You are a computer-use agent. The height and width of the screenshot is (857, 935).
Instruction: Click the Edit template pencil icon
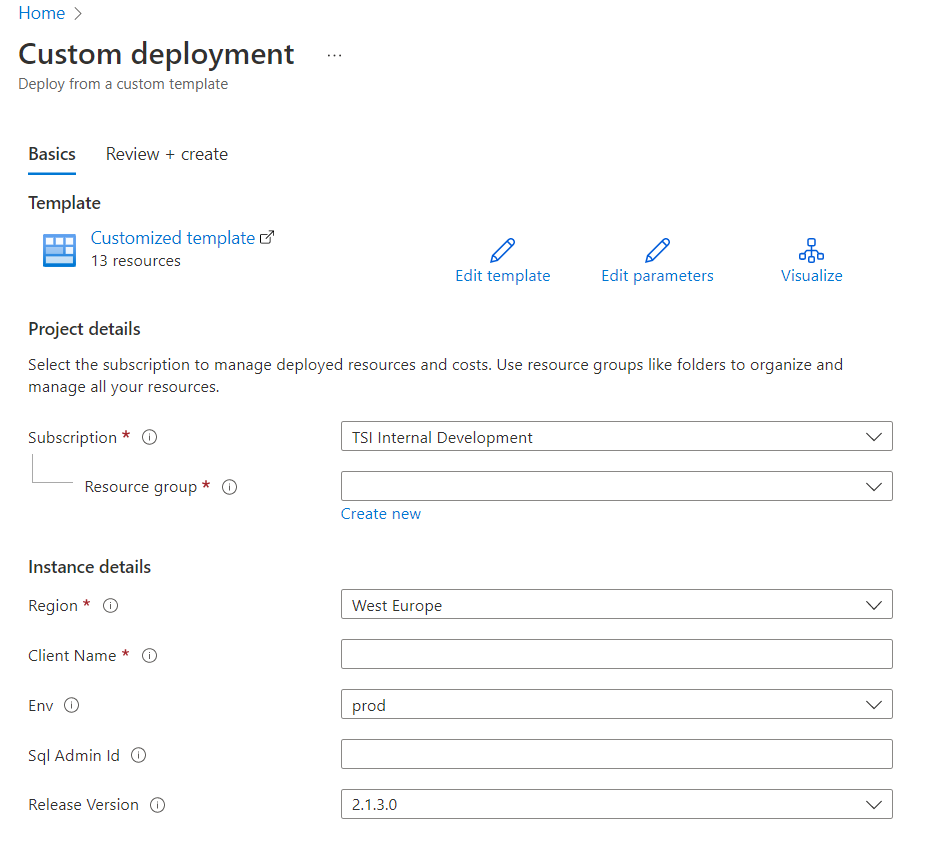click(x=502, y=249)
